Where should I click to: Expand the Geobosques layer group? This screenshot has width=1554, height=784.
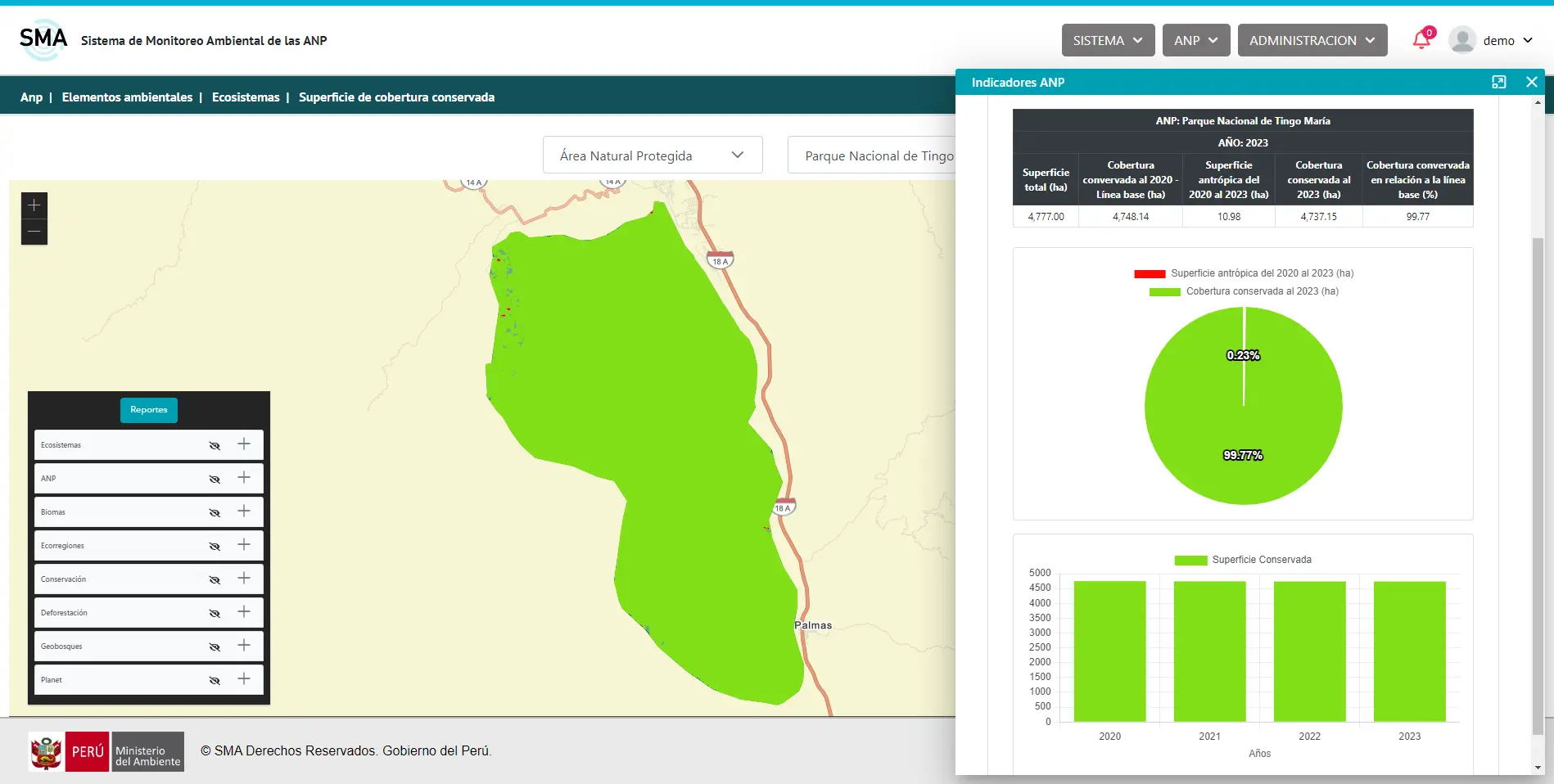coord(244,645)
